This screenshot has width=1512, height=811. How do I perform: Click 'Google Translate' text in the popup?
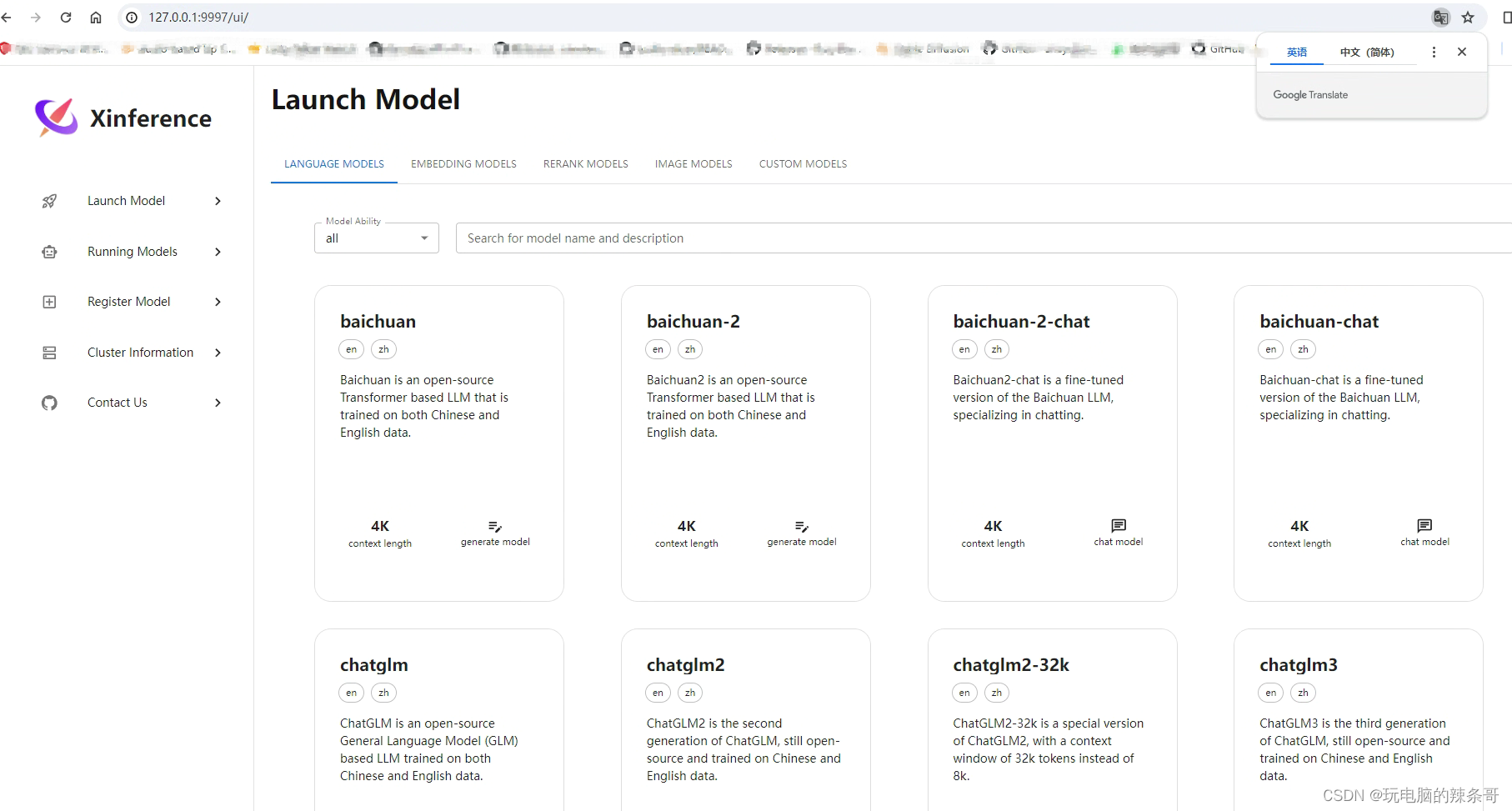coord(1310,95)
